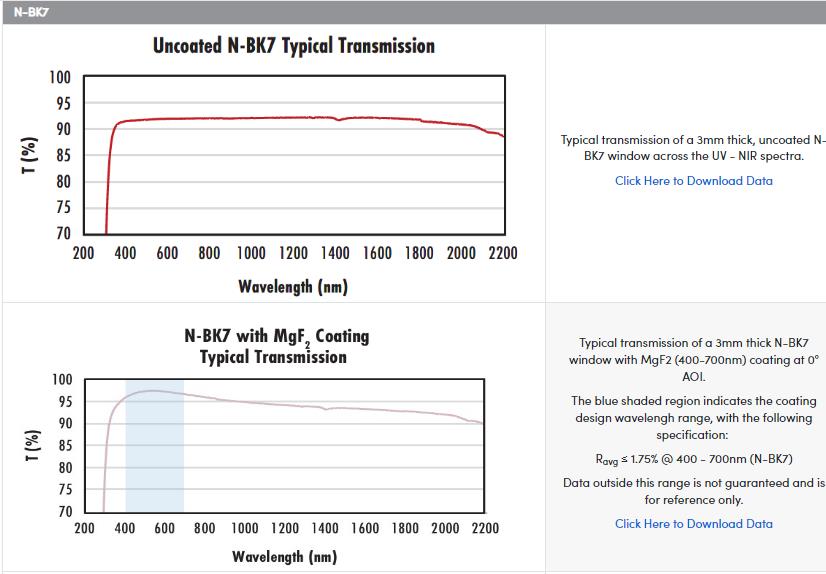Image resolution: width=826 pixels, height=574 pixels.
Task: Select the N-BK7 header tab
Action: [32, 12]
